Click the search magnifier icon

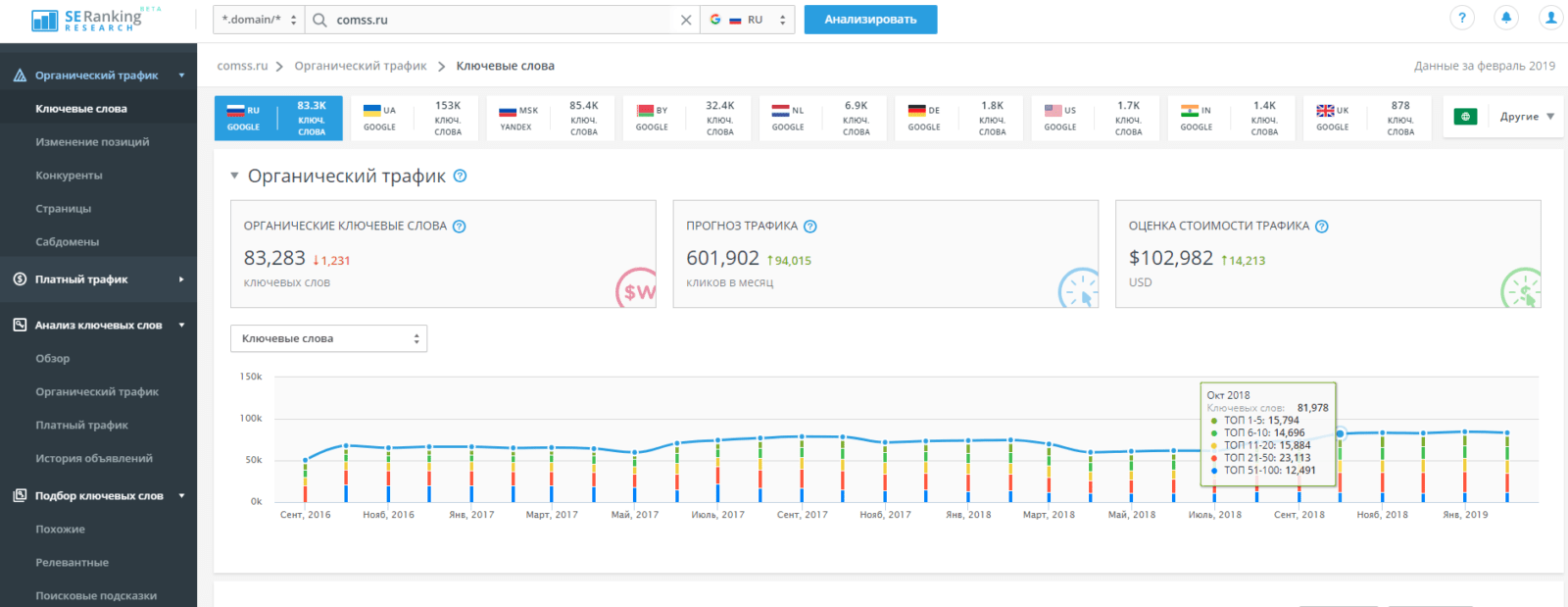(x=319, y=20)
